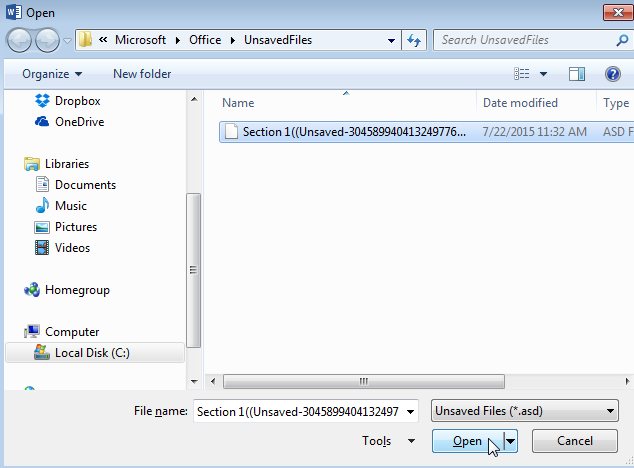The image size is (634, 468).
Task: Select Dropbox in the navigation pane
Action: 77,101
